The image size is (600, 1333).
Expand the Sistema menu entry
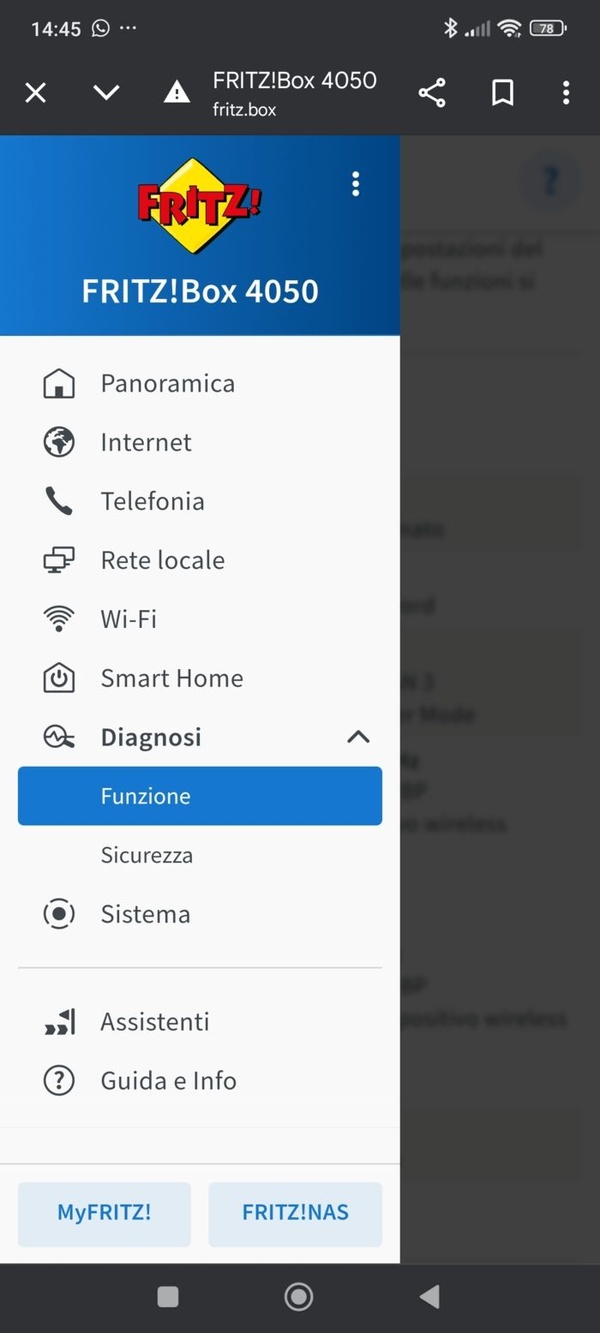coord(145,914)
